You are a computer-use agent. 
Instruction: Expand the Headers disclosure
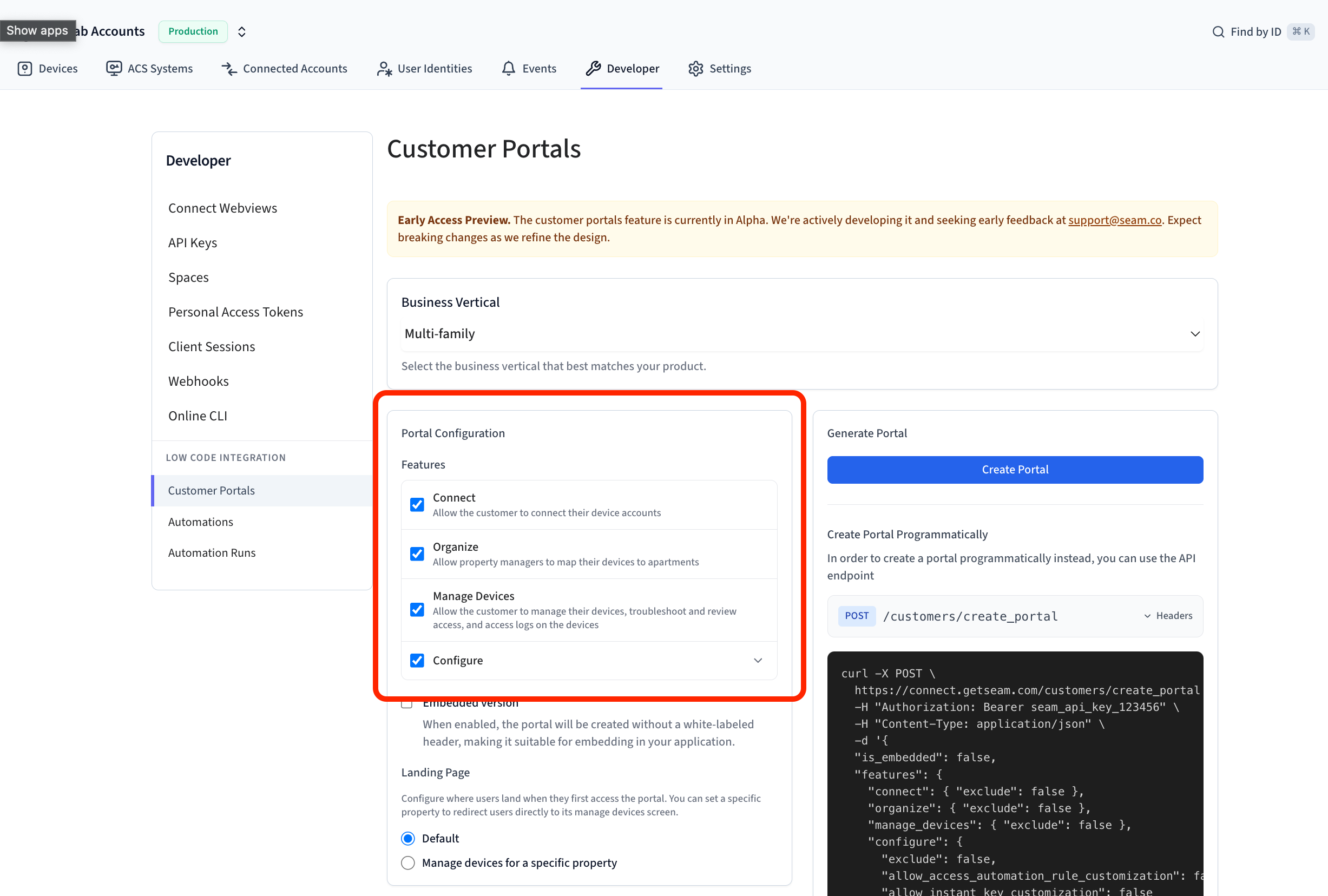(x=1167, y=616)
